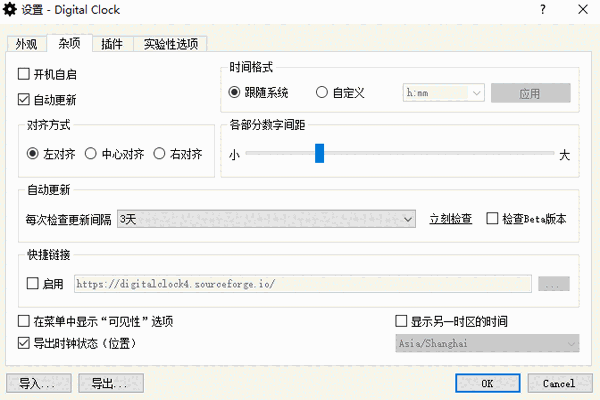Click the gear icon in the title bar
The image size is (600, 400).
(x=10, y=9)
